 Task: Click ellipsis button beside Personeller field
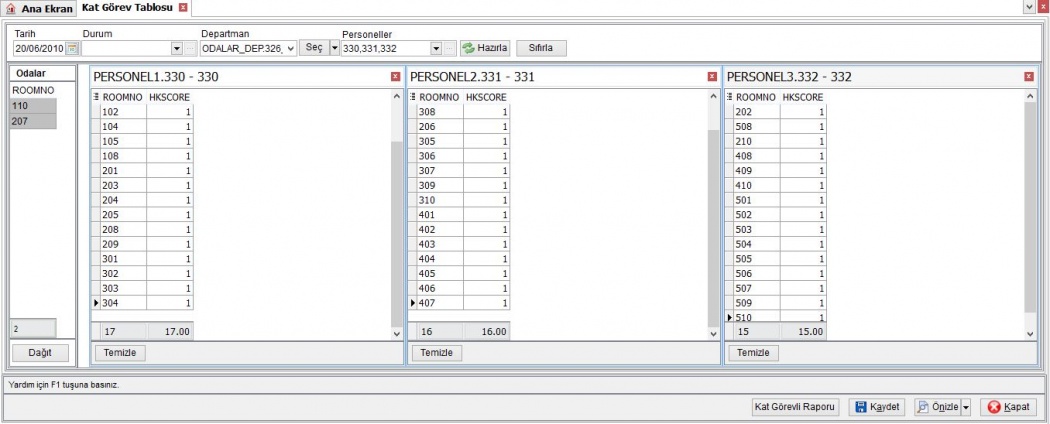tap(450, 49)
